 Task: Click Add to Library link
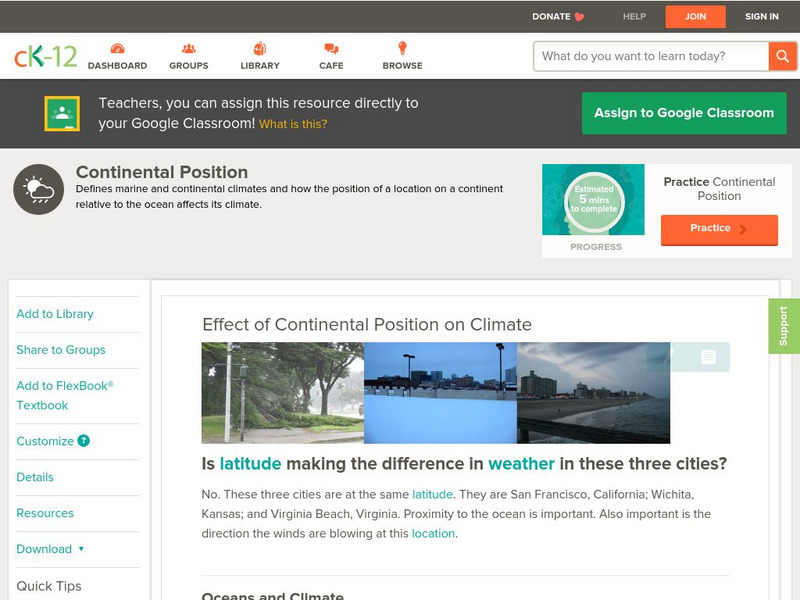point(55,314)
